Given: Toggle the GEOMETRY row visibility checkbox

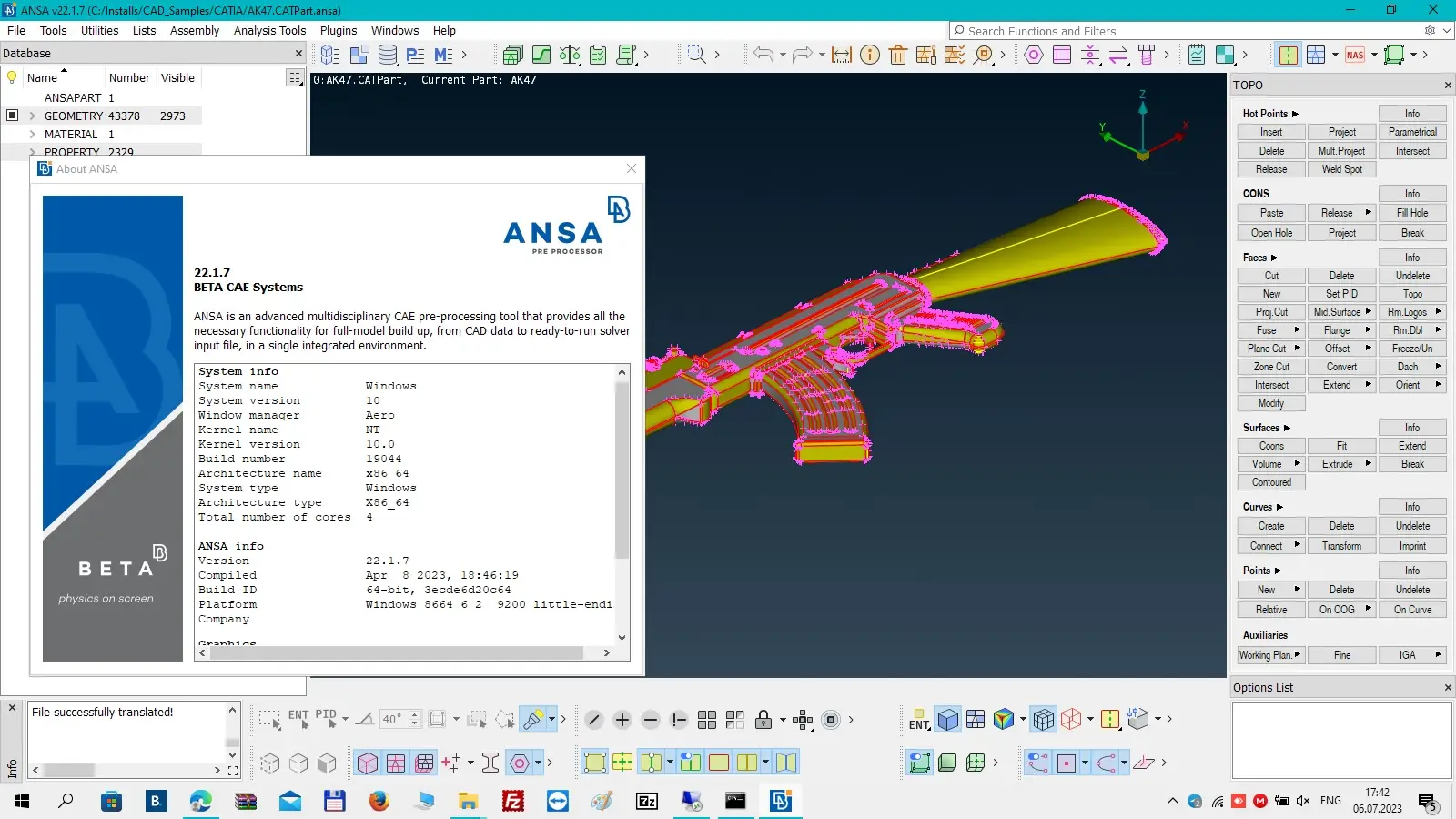Looking at the screenshot, I should 12,116.
